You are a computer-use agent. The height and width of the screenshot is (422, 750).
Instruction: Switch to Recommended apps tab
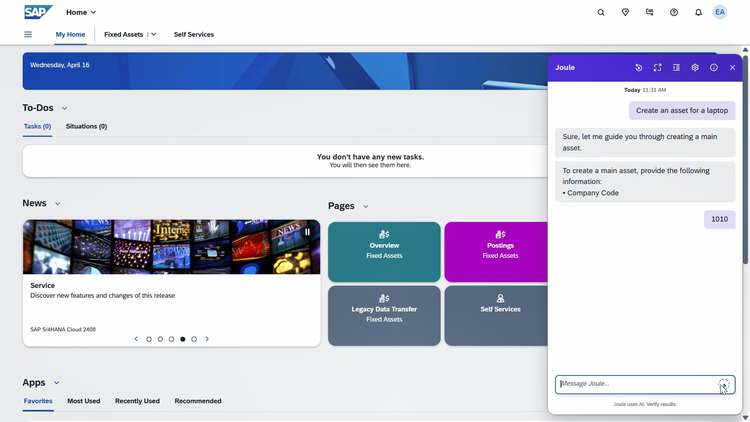[198, 401]
